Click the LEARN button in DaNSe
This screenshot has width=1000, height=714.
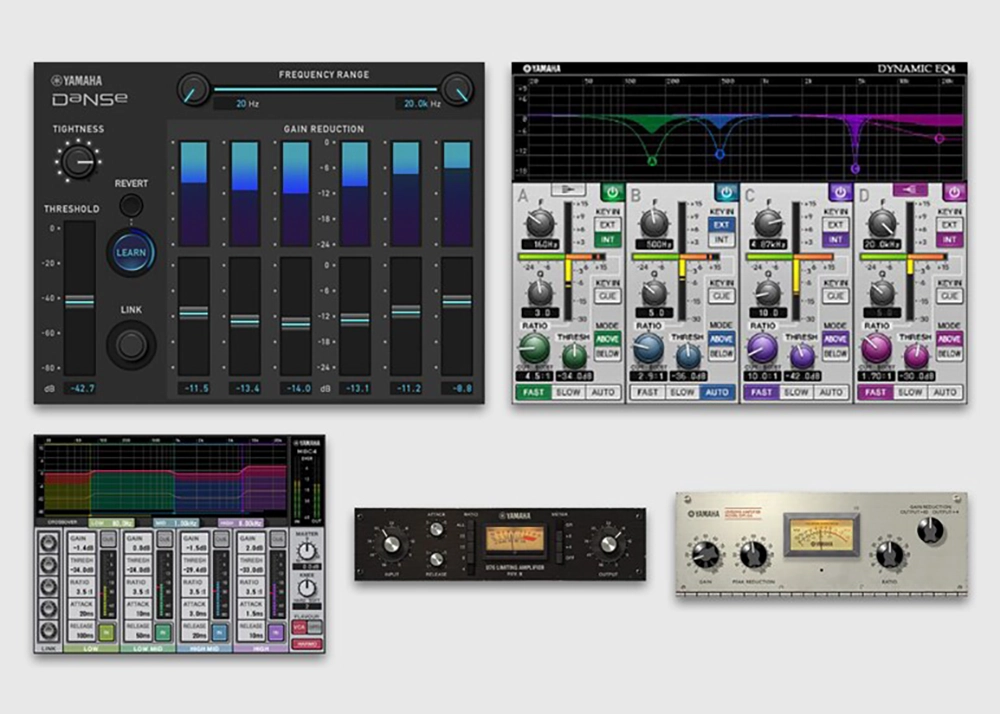131,252
